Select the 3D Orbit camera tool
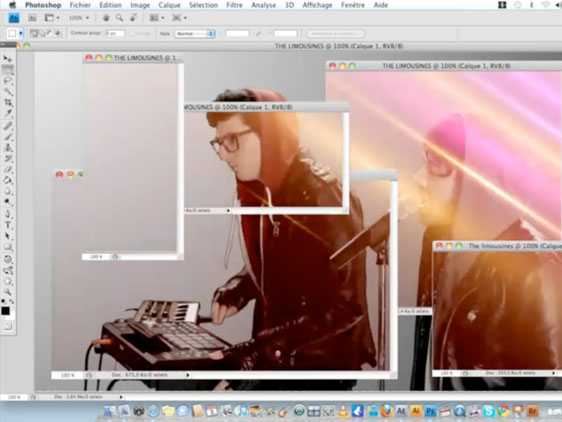Viewport: 562px width, 422px height. 7,270
